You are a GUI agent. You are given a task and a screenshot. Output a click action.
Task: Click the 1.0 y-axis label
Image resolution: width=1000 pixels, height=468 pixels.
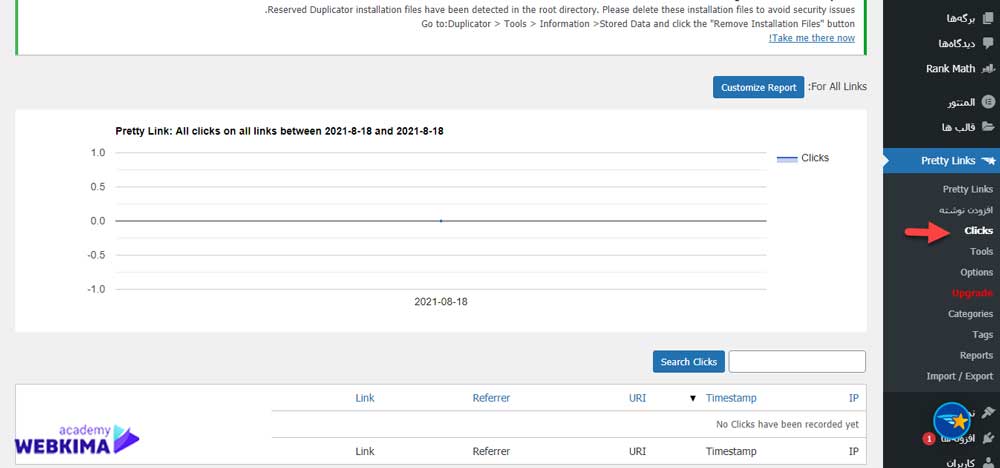coord(98,153)
